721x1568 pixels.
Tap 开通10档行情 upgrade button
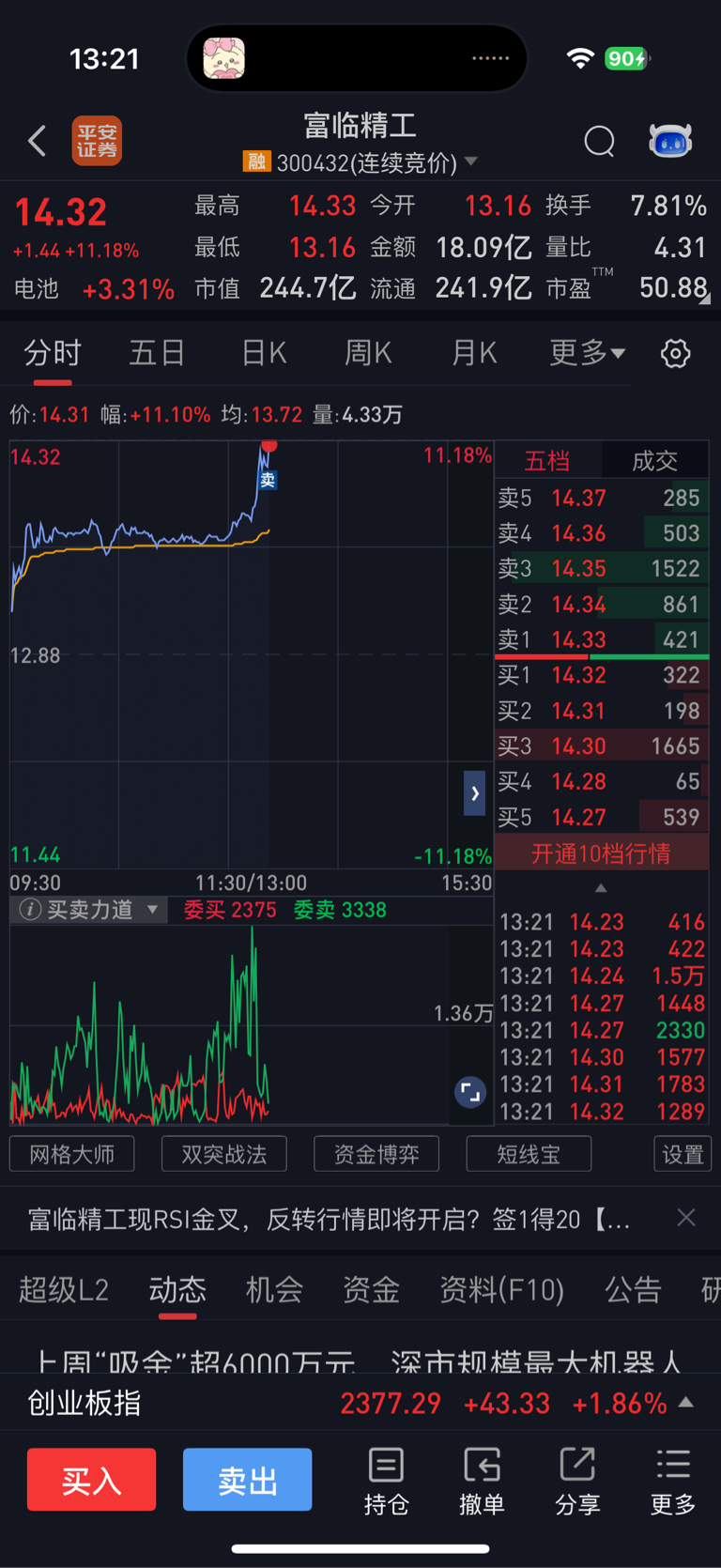point(601,853)
